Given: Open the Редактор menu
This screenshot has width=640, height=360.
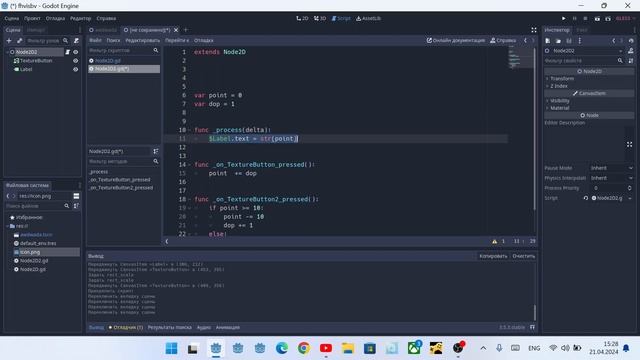Looking at the screenshot, I should tap(80, 18).
